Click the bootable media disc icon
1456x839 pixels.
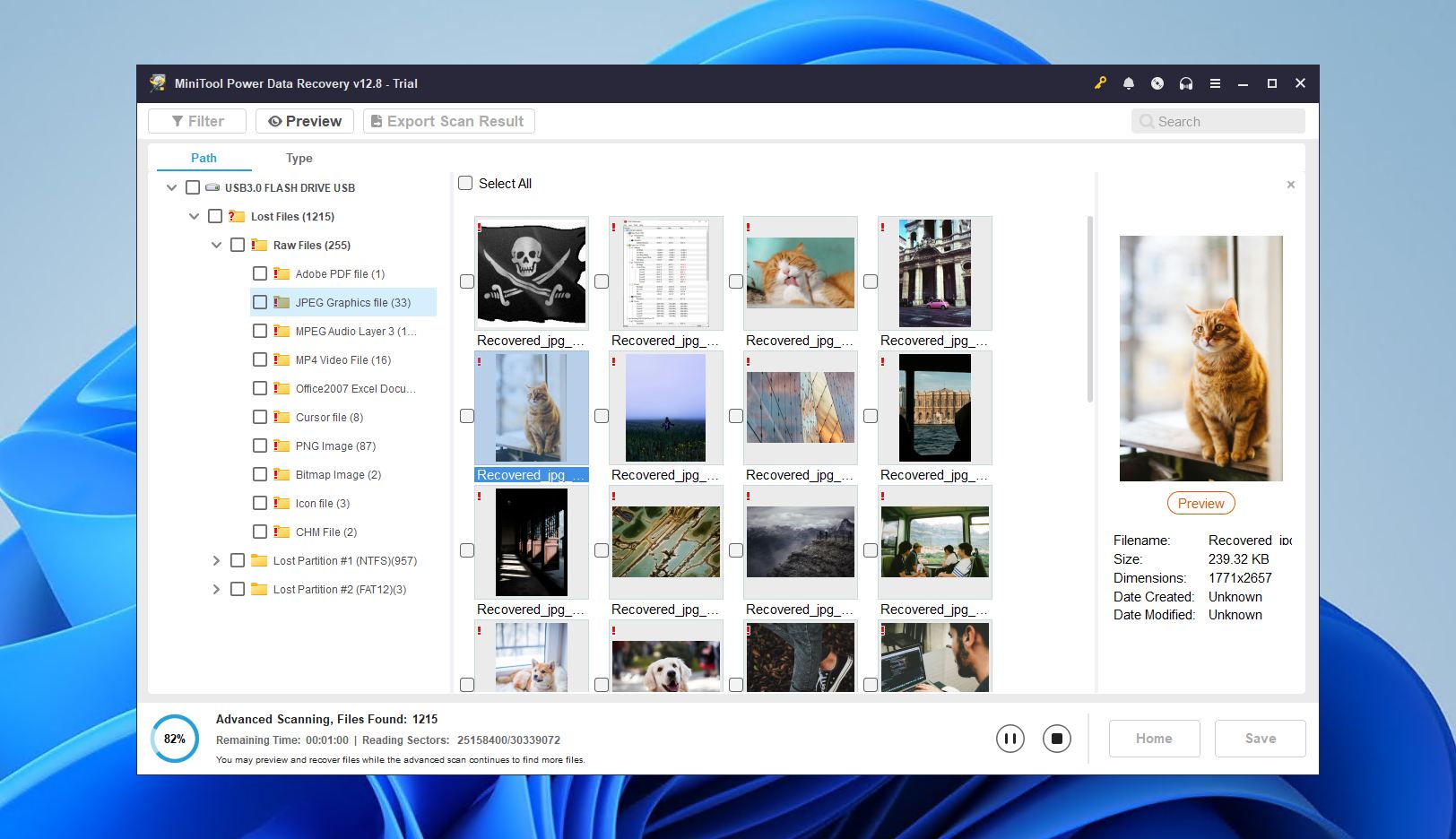click(1157, 82)
